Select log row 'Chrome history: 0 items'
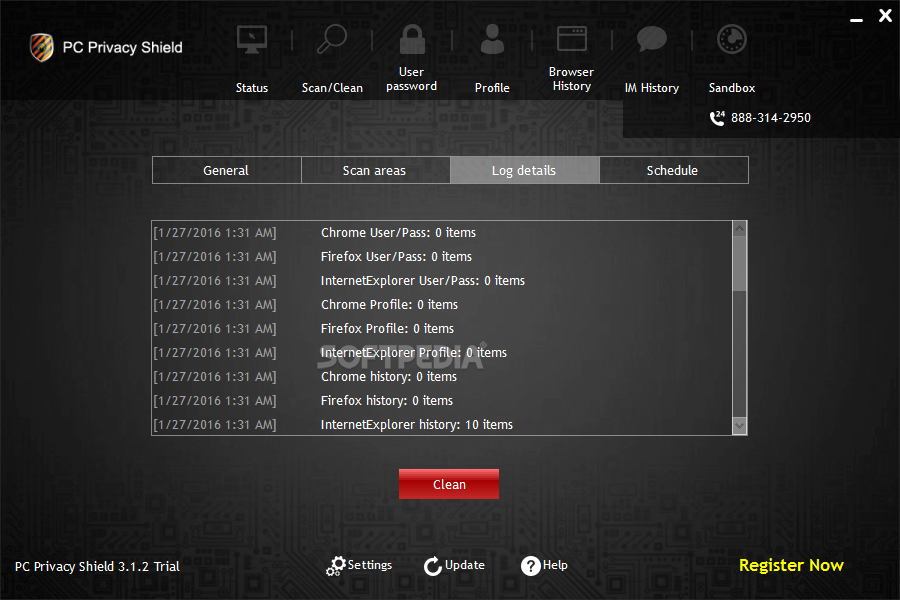 442,377
